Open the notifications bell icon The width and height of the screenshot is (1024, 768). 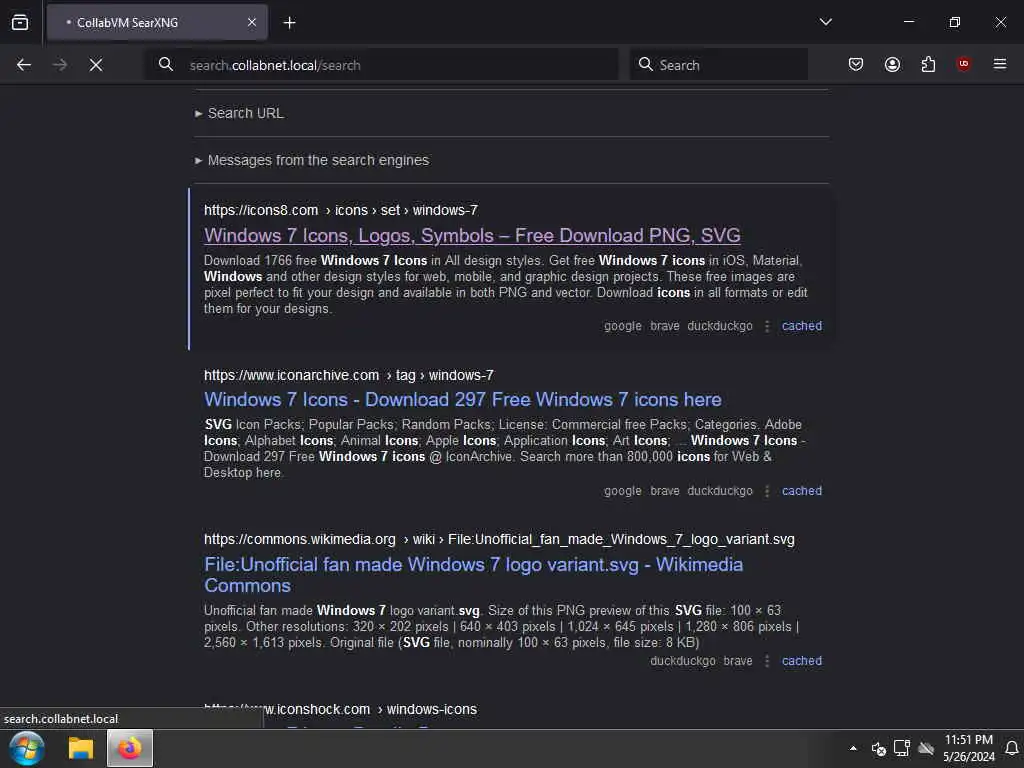1012,748
